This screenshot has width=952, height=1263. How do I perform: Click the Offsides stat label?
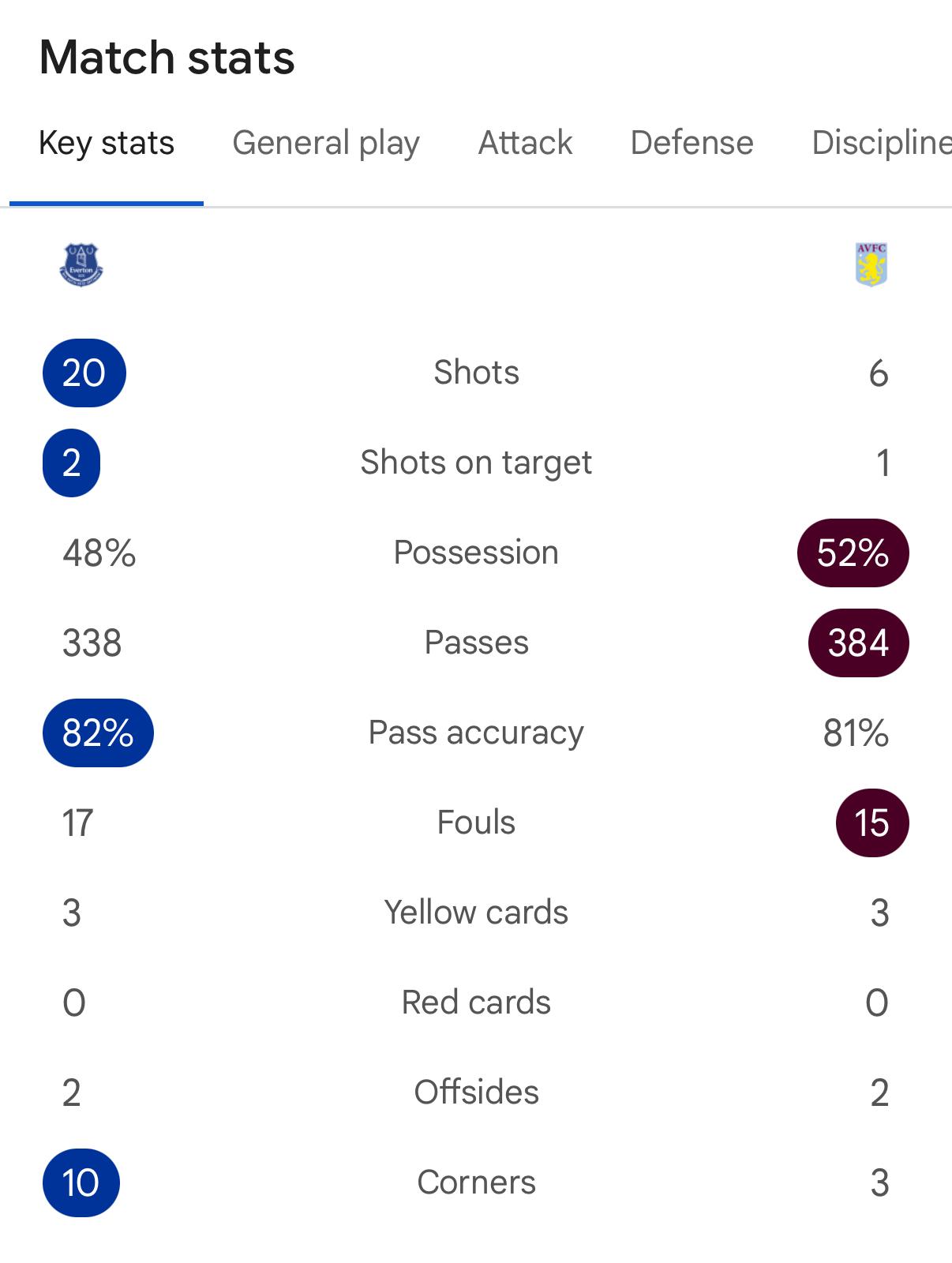[x=476, y=1092]
